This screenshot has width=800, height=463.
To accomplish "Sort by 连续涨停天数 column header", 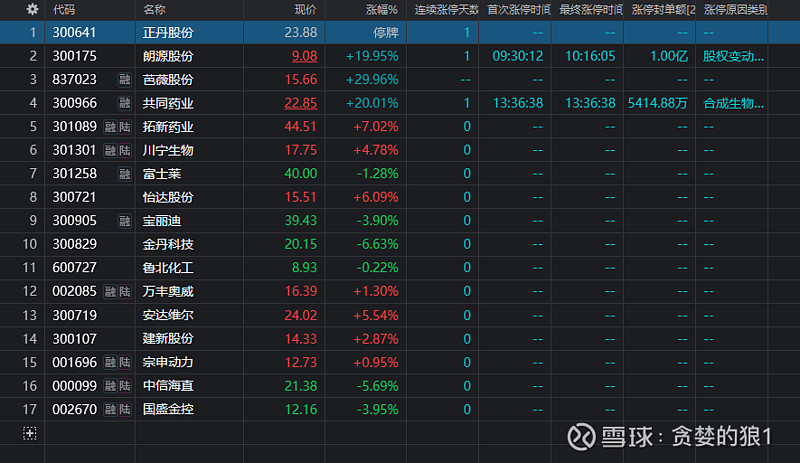I will [446, 10].
